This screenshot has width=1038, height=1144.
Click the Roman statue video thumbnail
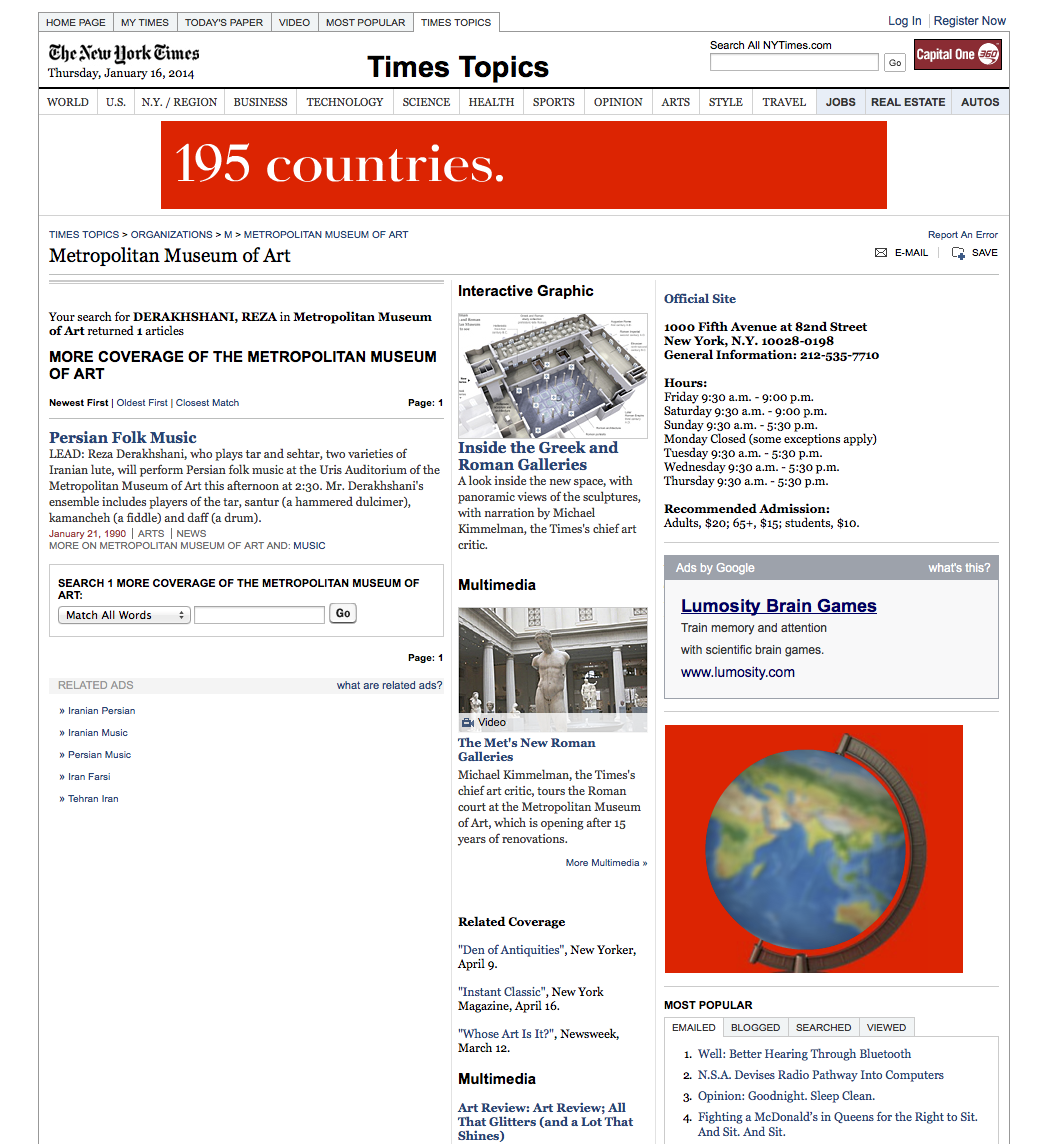pos(553,669)
